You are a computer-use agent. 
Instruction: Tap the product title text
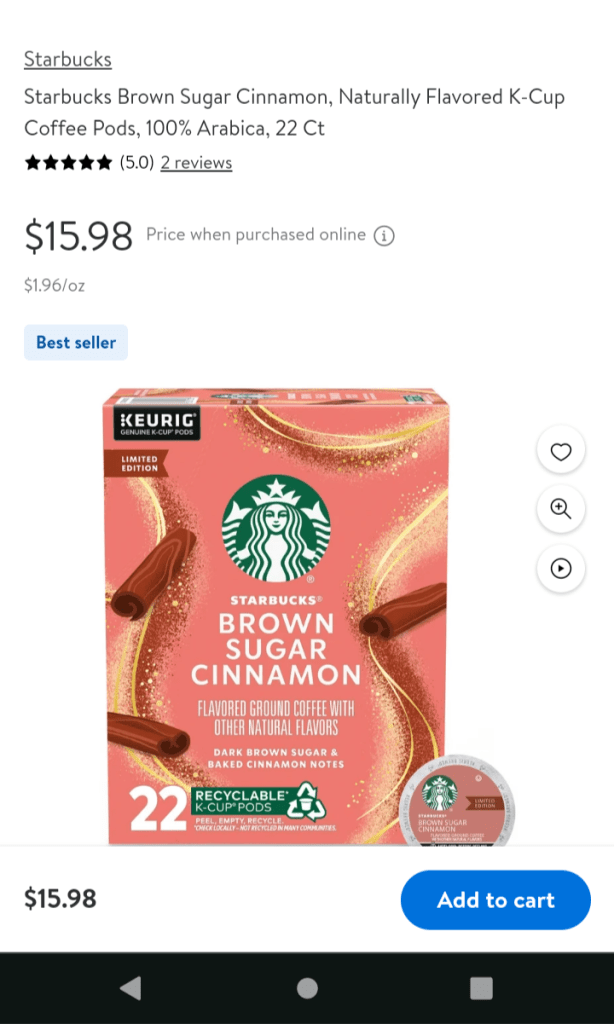[294, 112]
